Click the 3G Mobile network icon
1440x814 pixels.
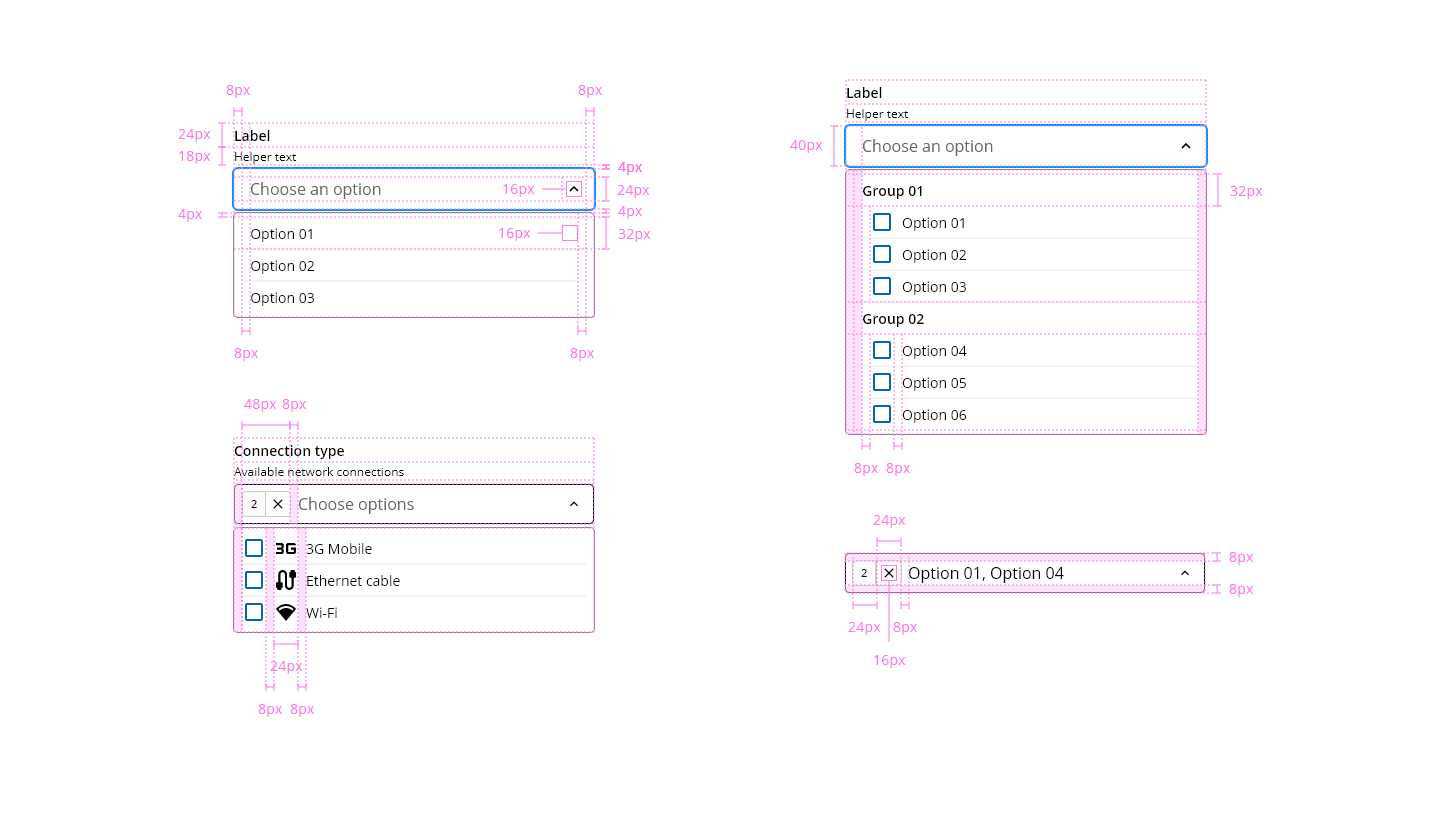point(285,548)
